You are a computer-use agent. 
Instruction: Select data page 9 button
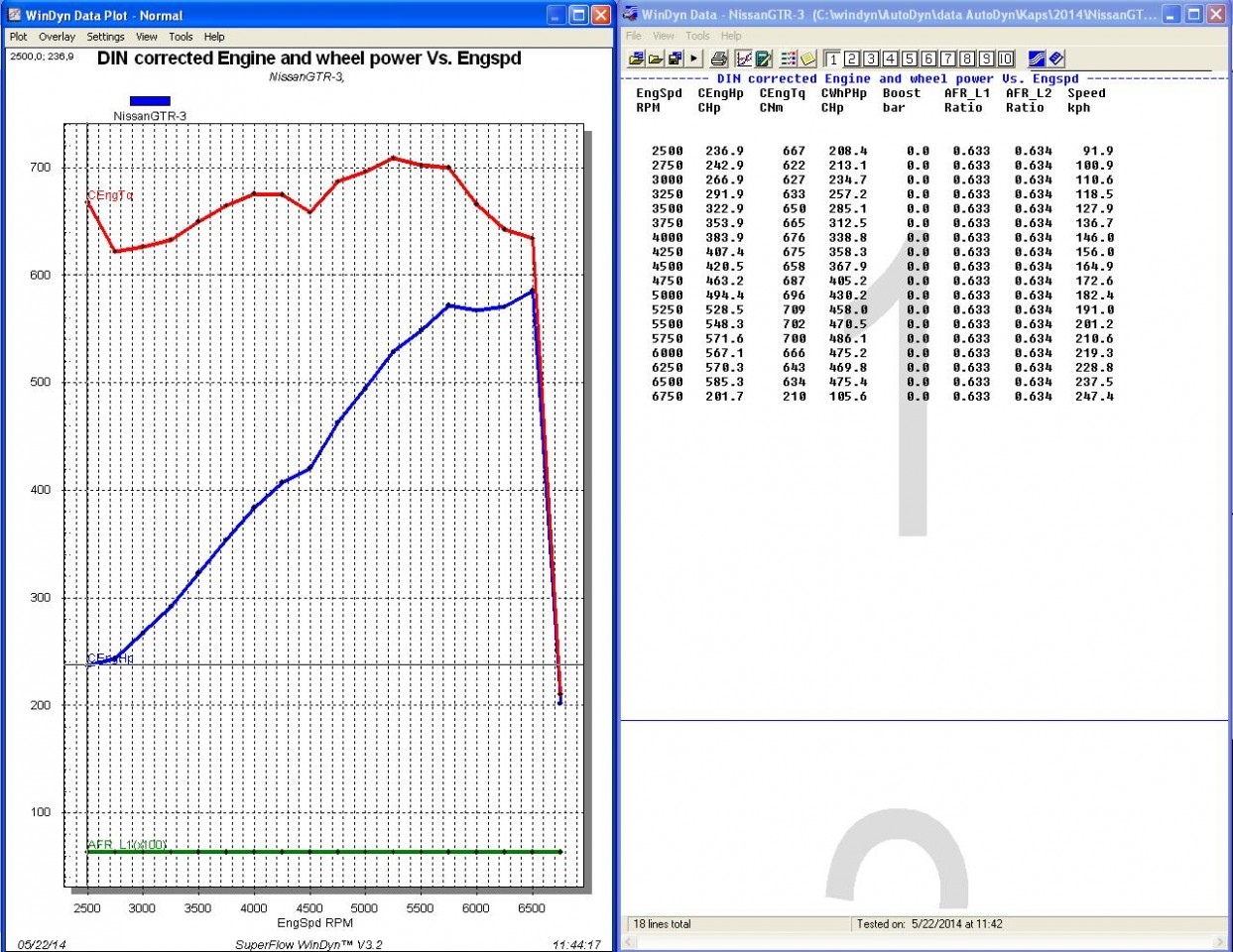pos(986,59)
